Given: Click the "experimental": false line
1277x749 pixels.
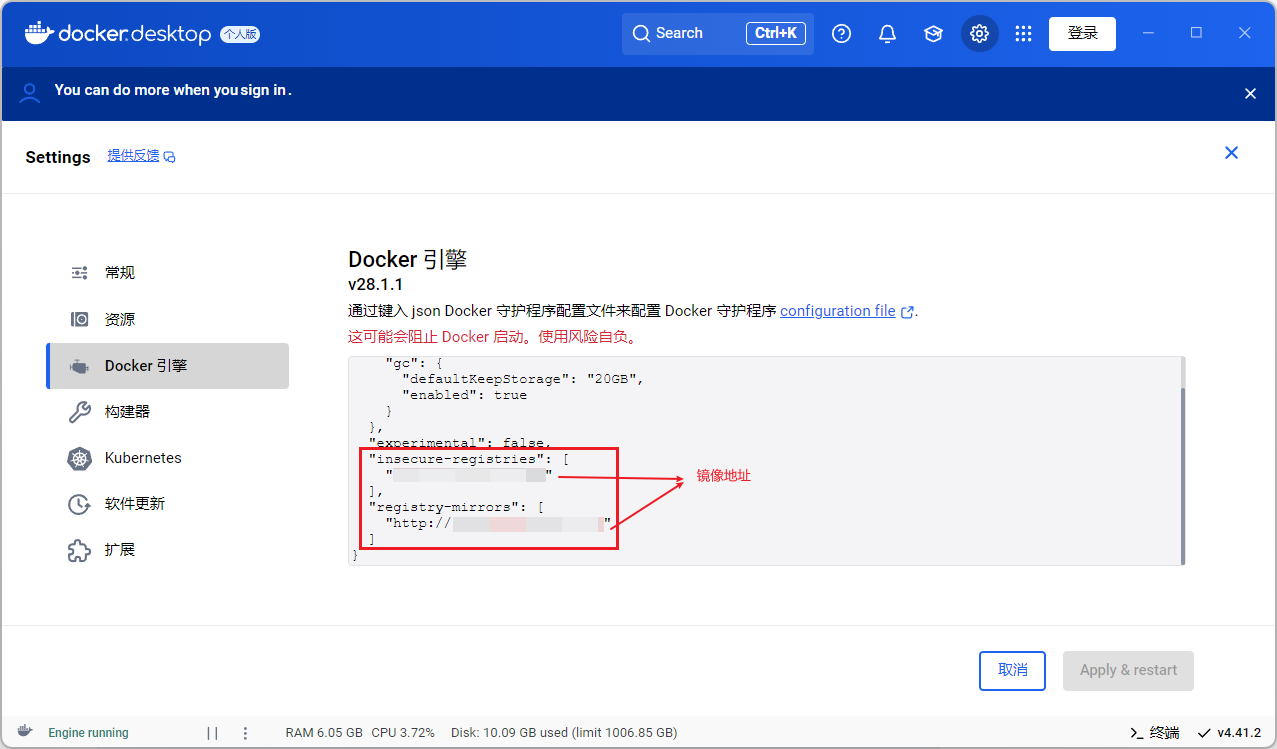Looking at the screenshot, I should [x=460, y=443].
